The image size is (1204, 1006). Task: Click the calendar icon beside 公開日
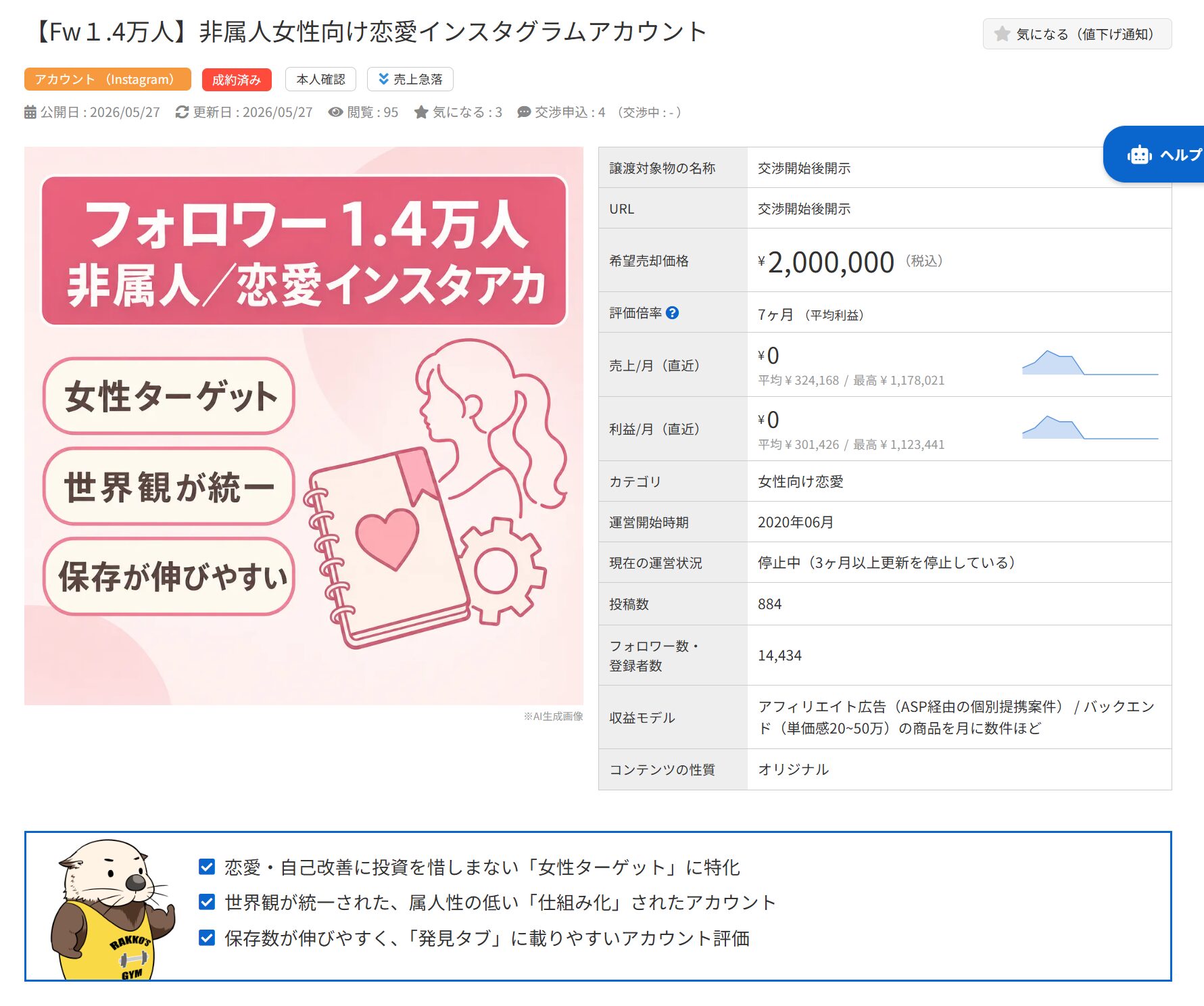[x=30, y=112]
